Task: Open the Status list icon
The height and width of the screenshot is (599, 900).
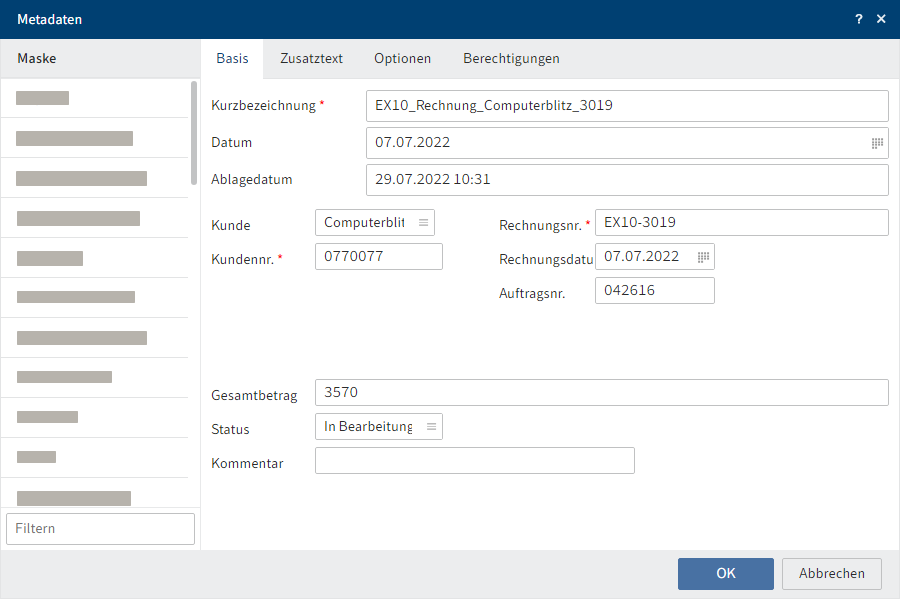Action: point(432,427)
